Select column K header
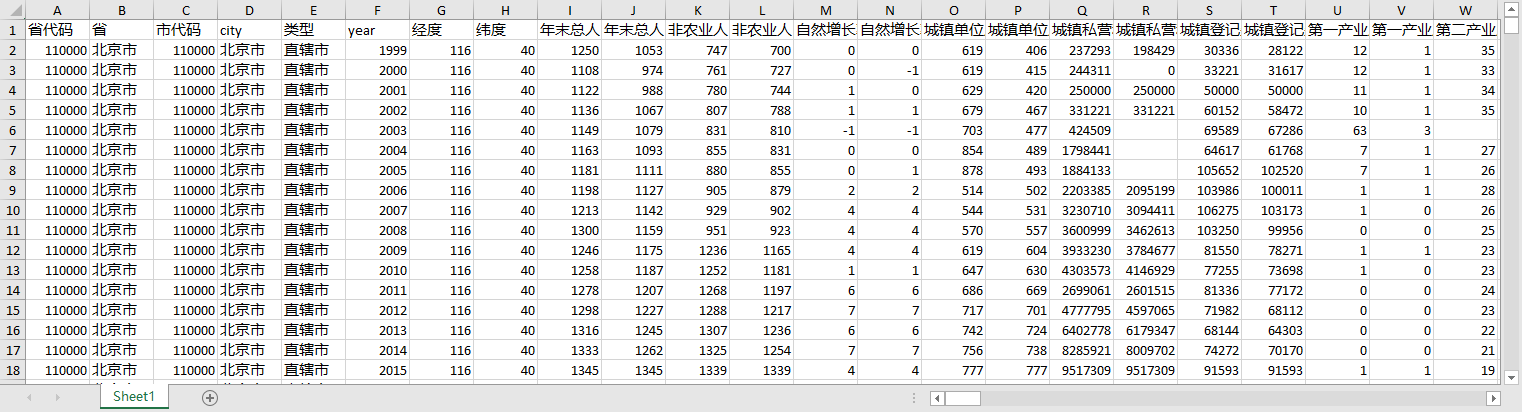Screen dimensions: 1522x412 click(697, 10)
